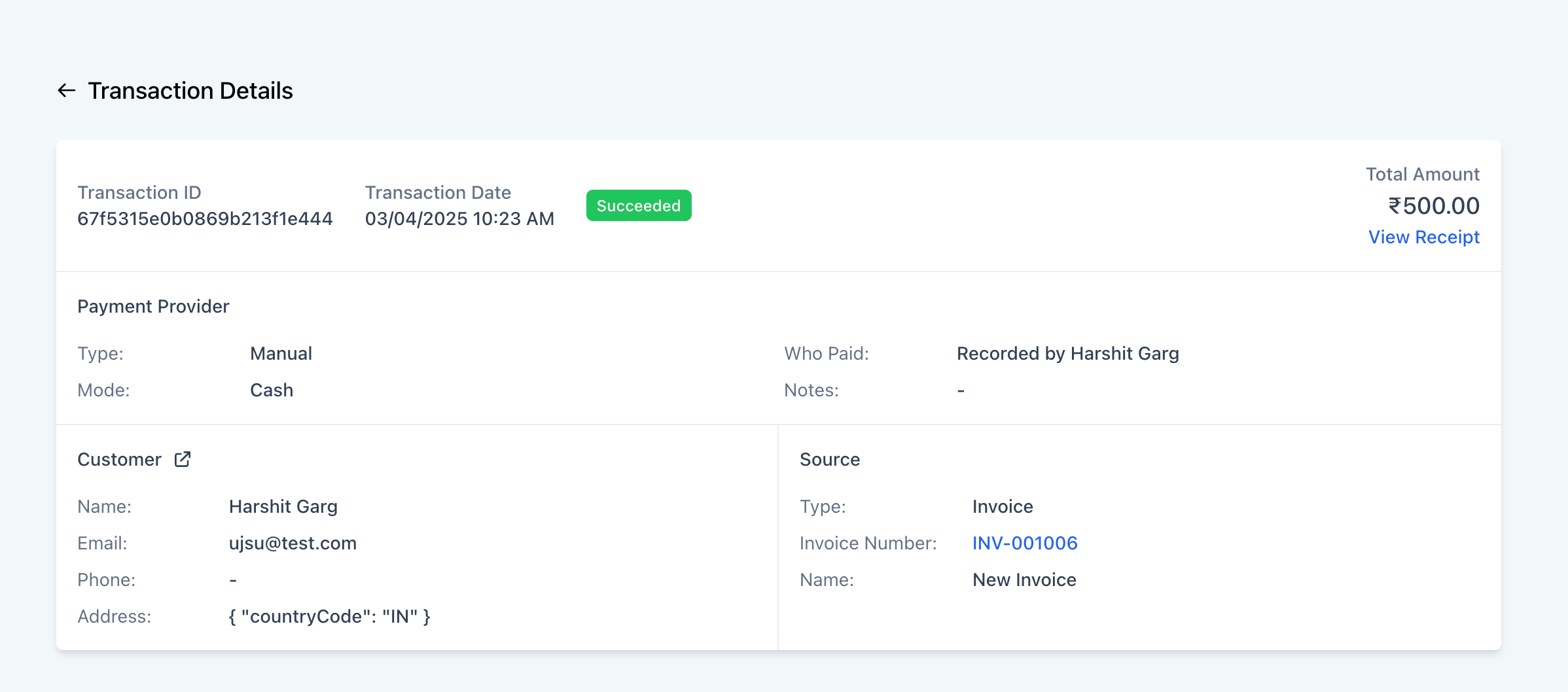This screenshot has width=1568, height=692.
Task: Open customer profile via external link icon
Action: 183,459
